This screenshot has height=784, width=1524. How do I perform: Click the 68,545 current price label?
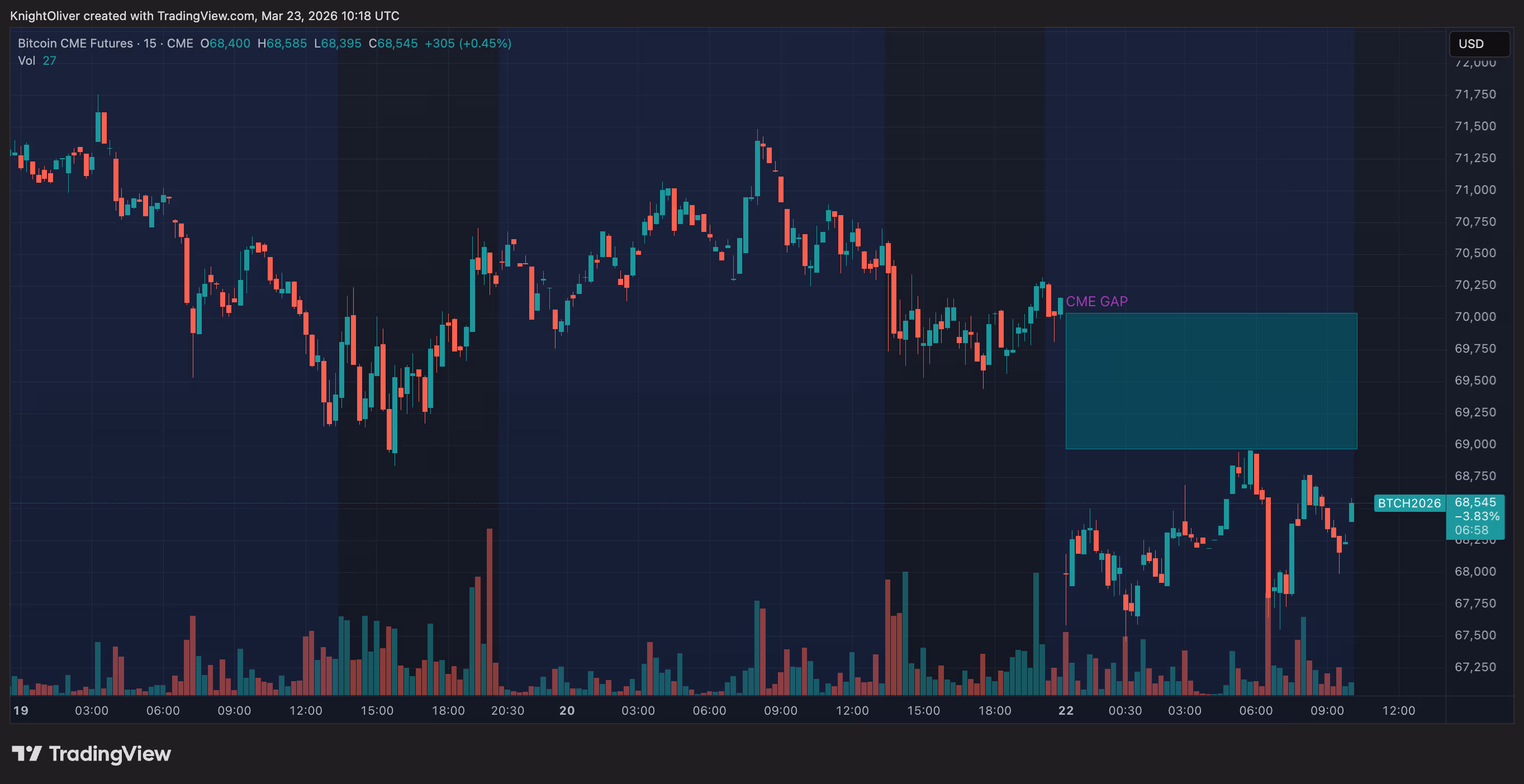point(1475,502)
